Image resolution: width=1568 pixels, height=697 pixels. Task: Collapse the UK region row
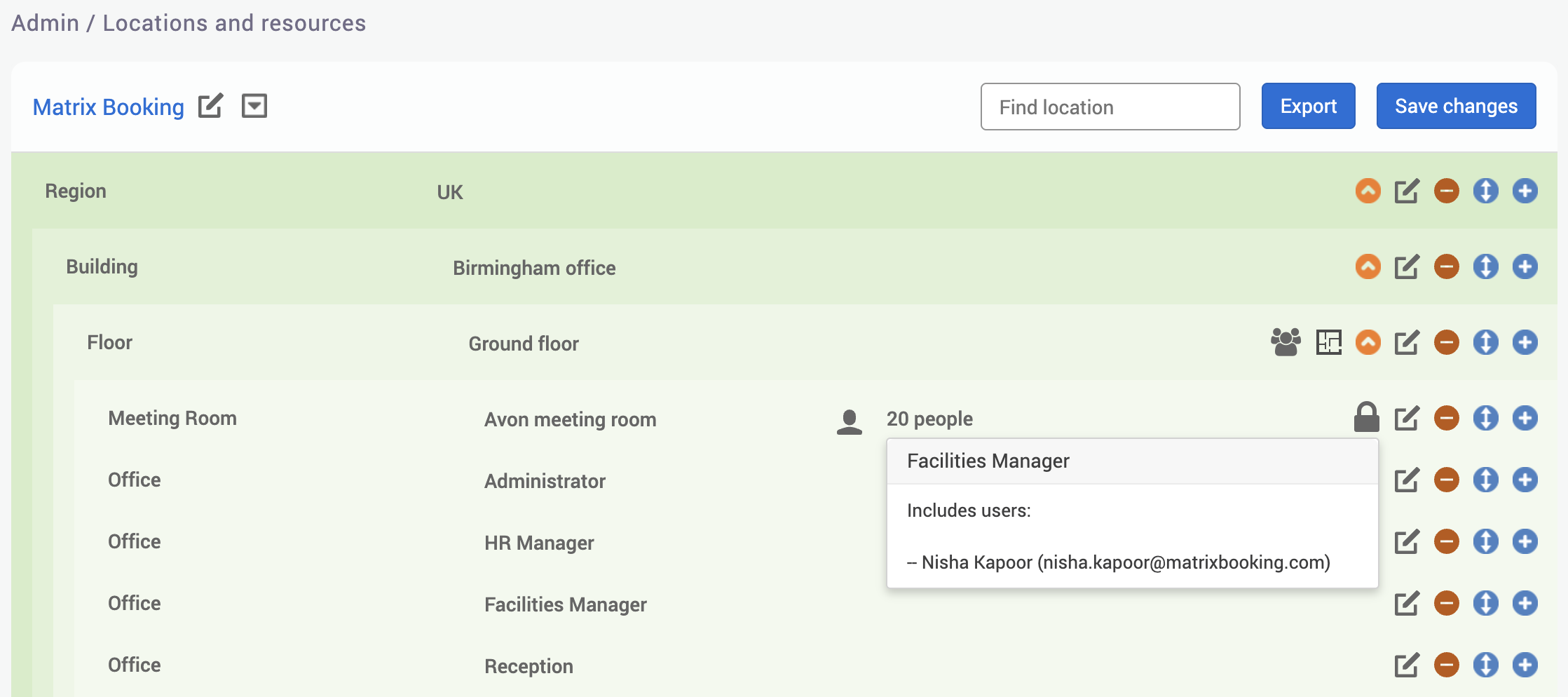point(1368,190)
